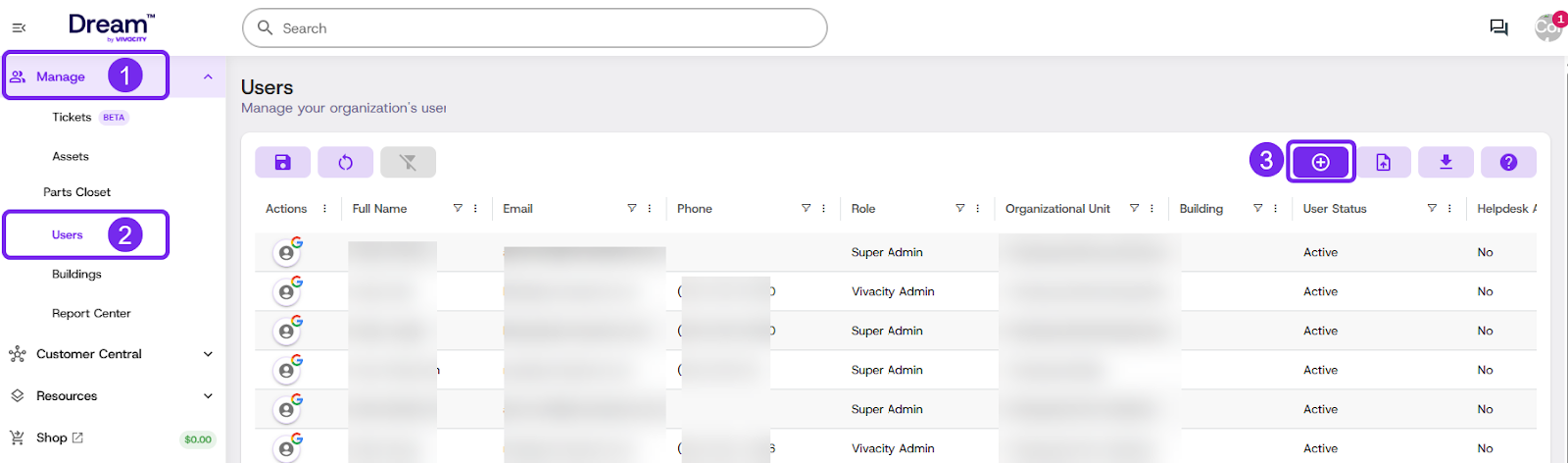This screenshot has height=463, width=1568.
Task: Open the Phone column menu
Action: pos(823,209)
